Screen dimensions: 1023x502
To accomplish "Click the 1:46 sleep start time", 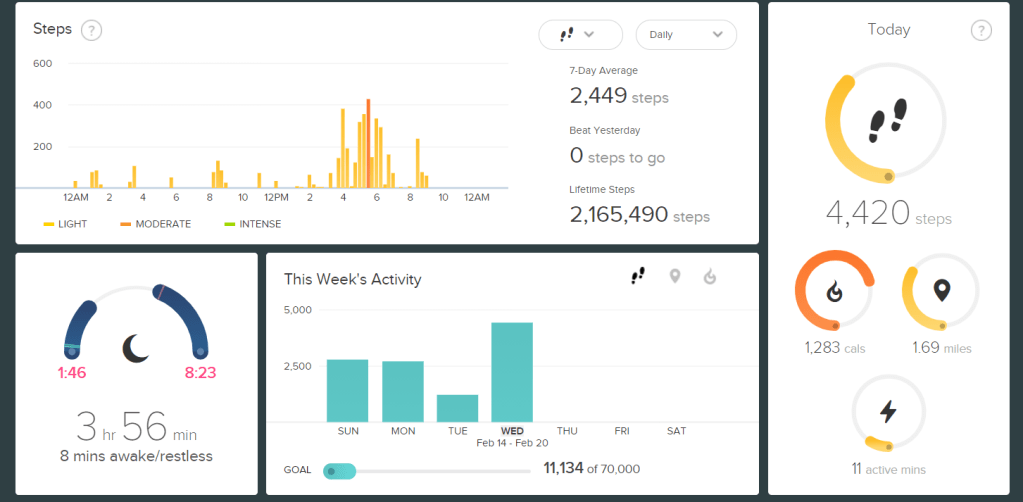I will pyautogui.click(x=71, y=373).
